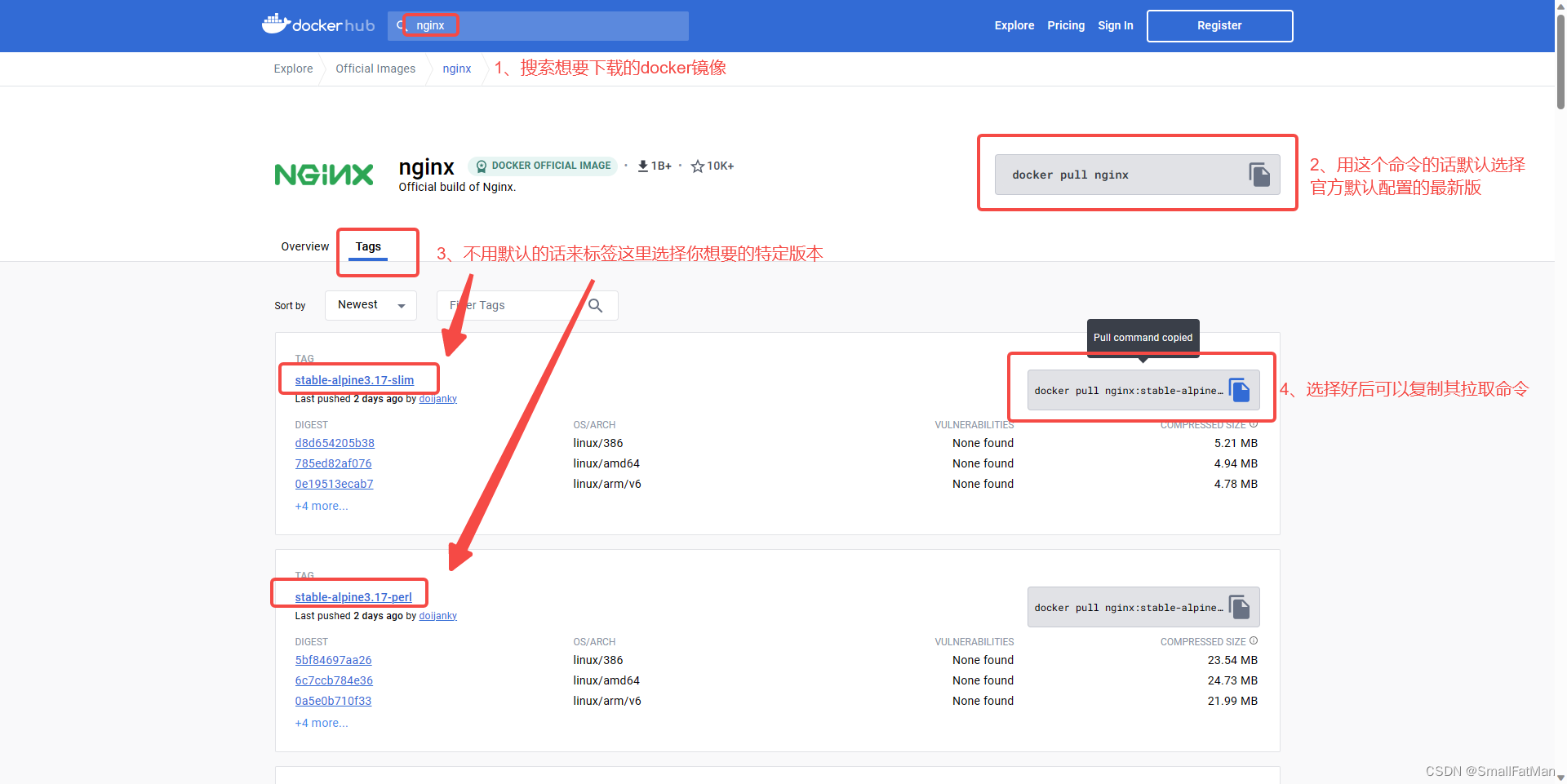Click the nginx breadcrumb
1567x784 pixels.
(x=457, y=69)
